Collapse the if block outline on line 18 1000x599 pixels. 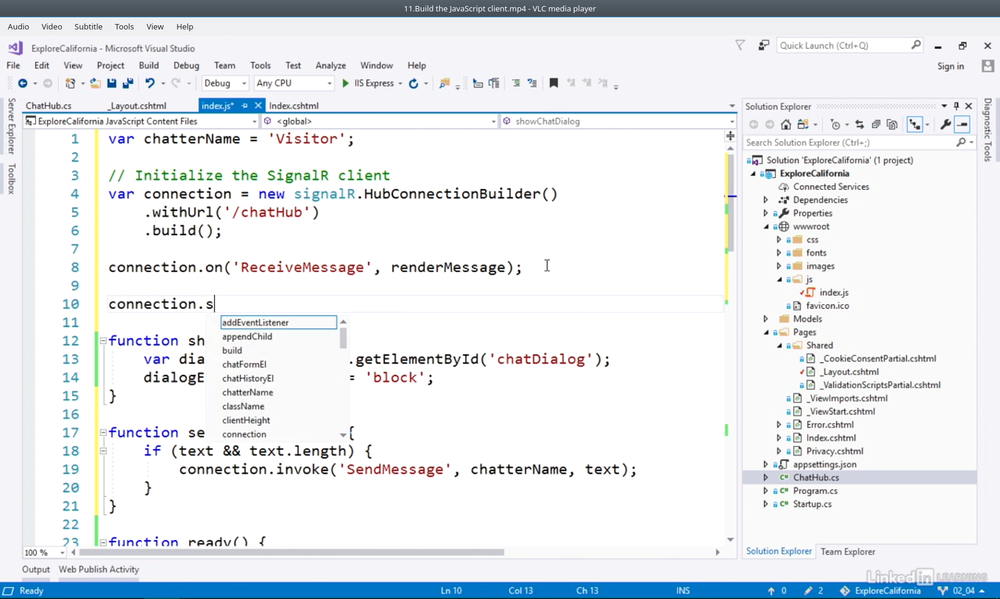tap(103, 451)
